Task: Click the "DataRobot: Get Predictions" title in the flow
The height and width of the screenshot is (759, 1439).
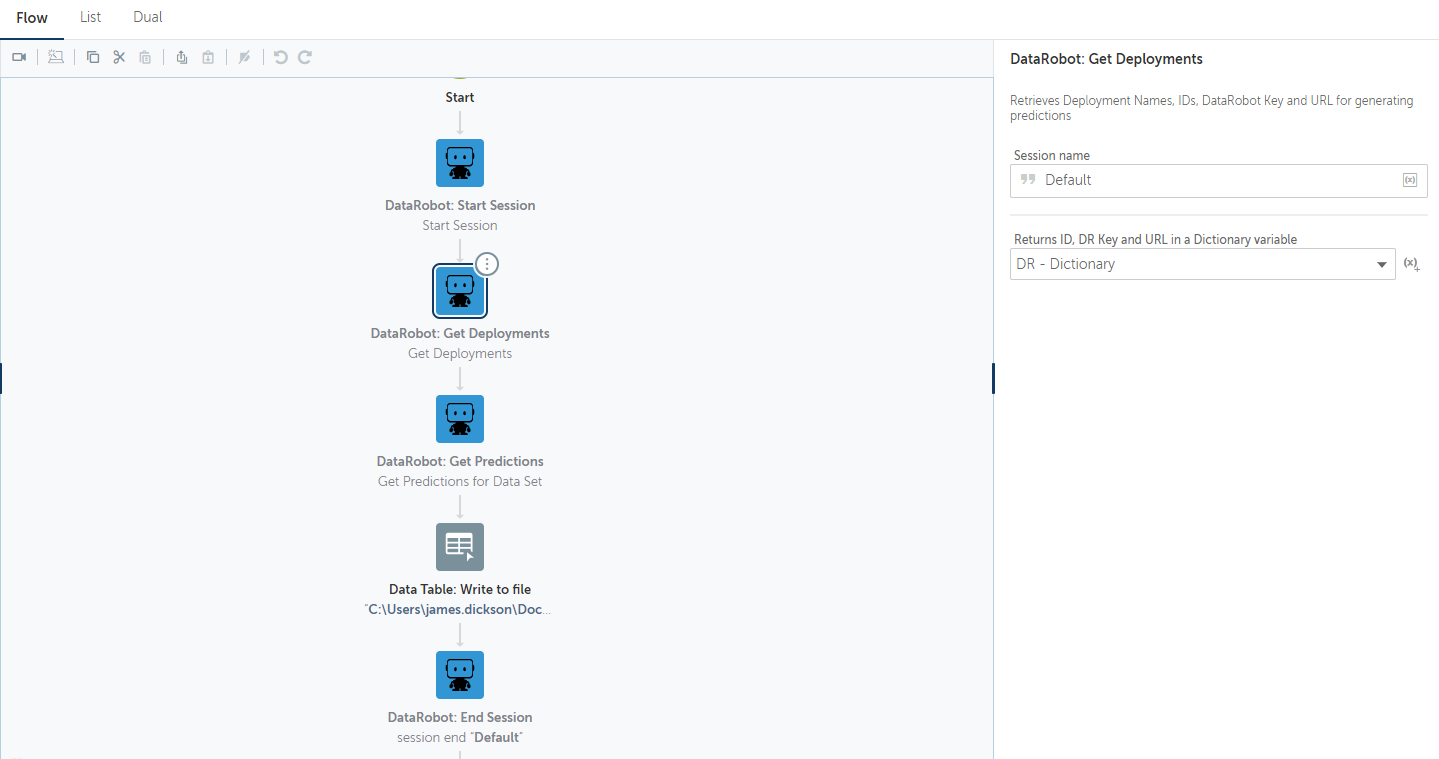Action: pos(460,462)
